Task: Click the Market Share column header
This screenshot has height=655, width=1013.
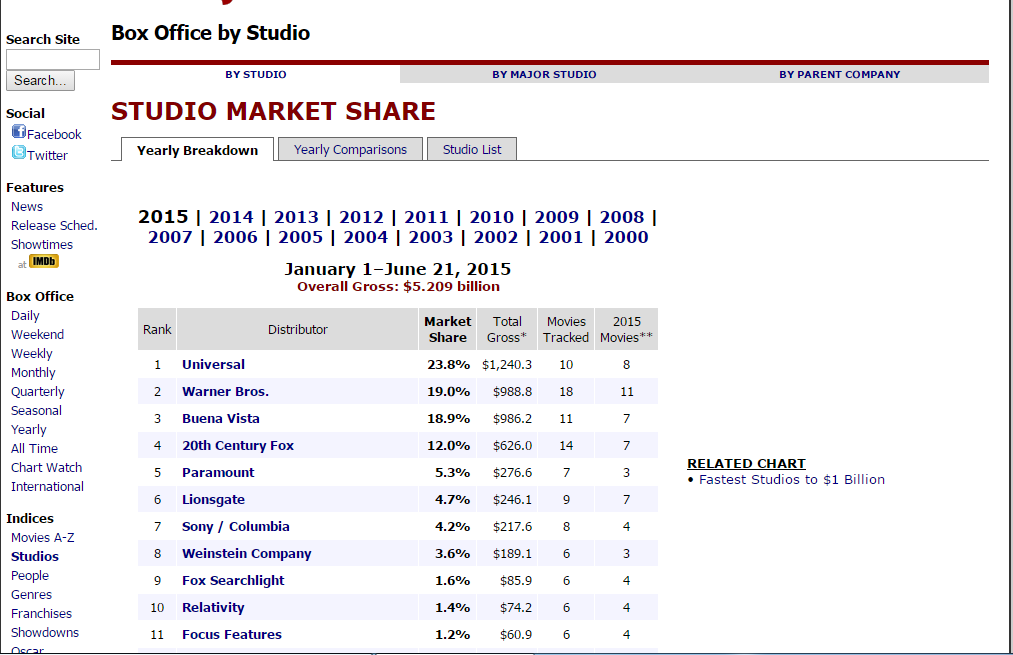Action: coord(448,329)
